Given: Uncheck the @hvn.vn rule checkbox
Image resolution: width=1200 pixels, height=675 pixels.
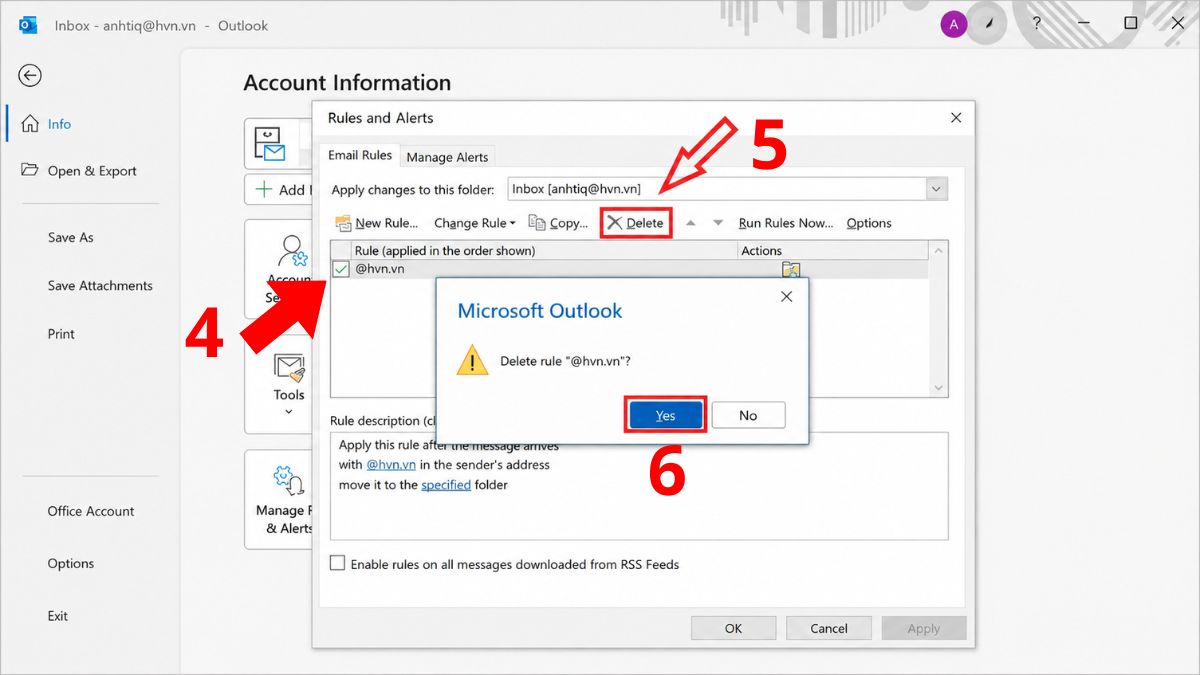Looking at the screenshot, I should pos(341,269).
